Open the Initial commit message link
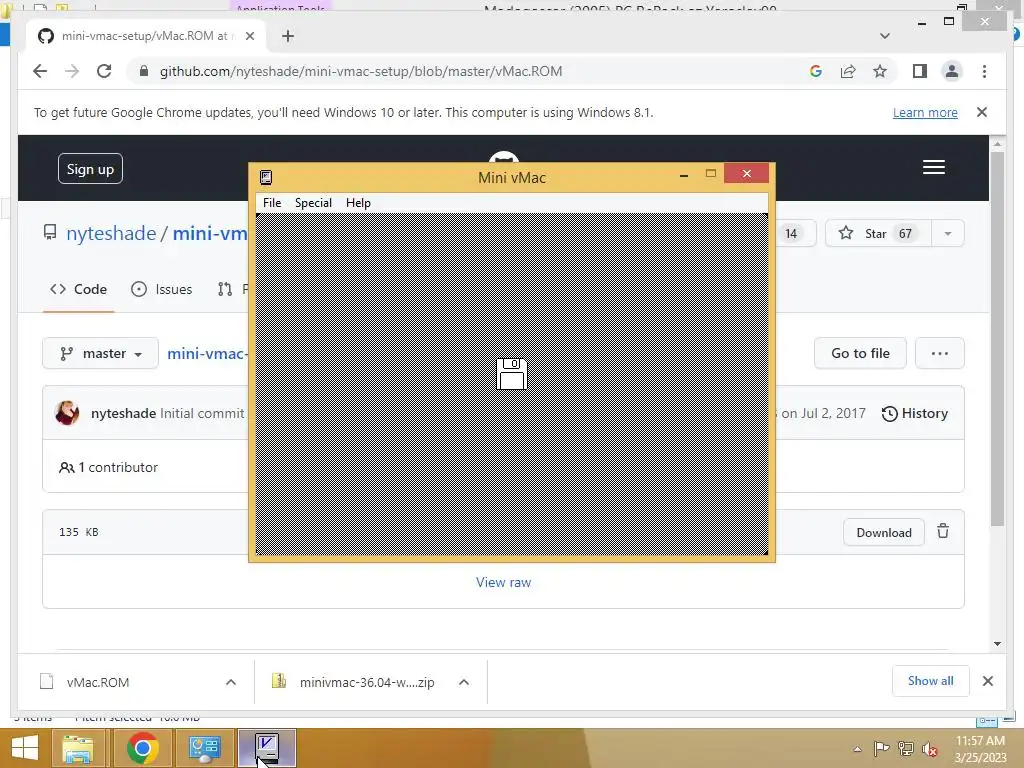The height and width of the screenshot is (768, 1024). pyautogui.click(x=202, y=413)
